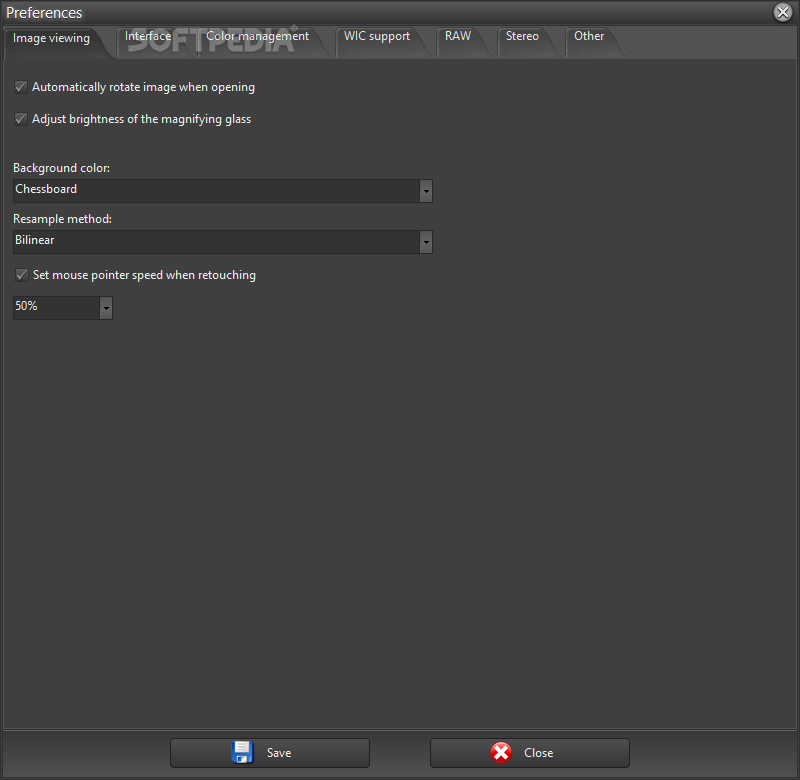The height and width of the screenshot is (780, 800).
Task: Click the blue floppy disk Save icon
Action: coord(242,752)
